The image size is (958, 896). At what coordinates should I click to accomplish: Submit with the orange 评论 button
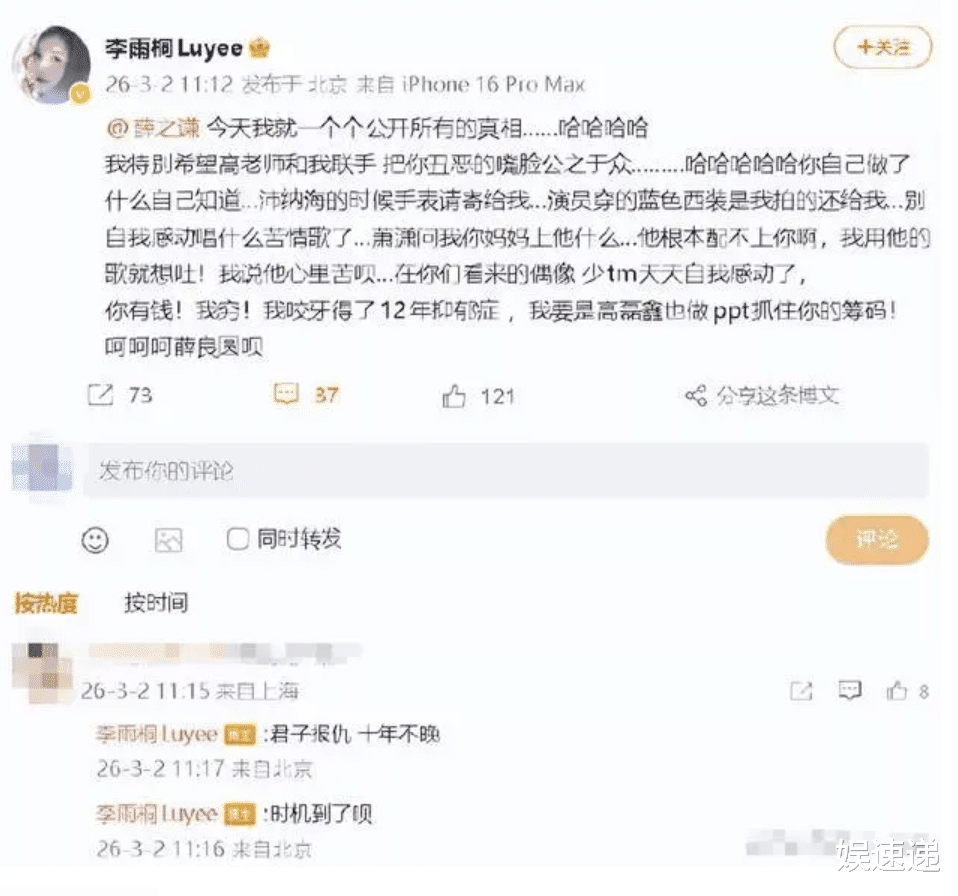point(877,539)
